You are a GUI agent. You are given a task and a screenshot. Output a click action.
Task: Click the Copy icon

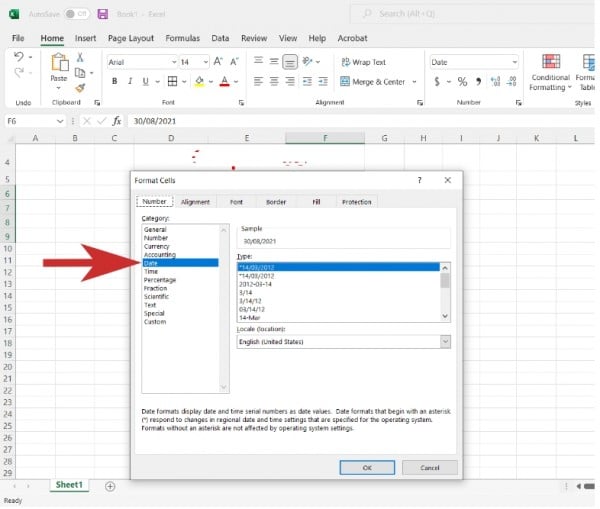pos(80,73)
